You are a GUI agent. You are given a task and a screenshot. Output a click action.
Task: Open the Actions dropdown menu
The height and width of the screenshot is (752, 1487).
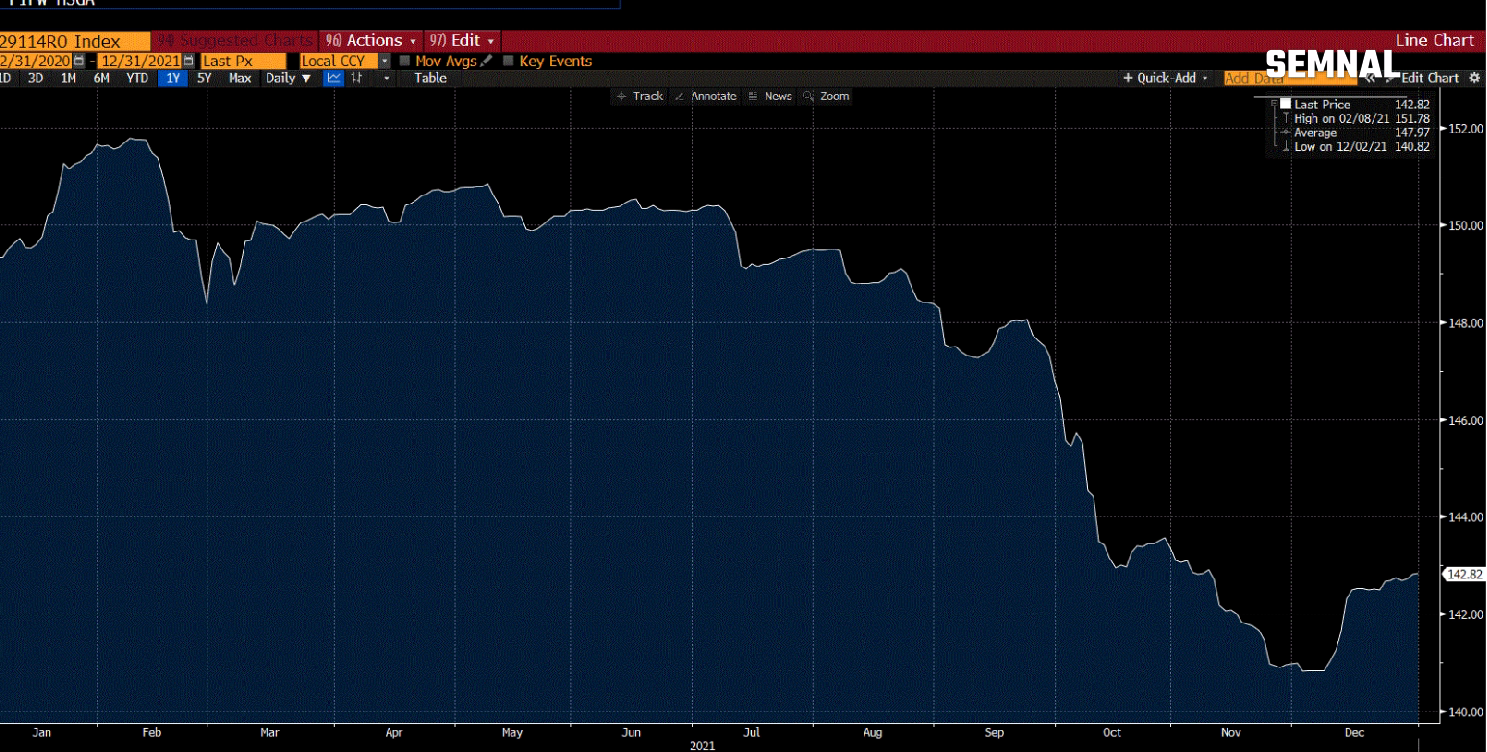[373, 41]
